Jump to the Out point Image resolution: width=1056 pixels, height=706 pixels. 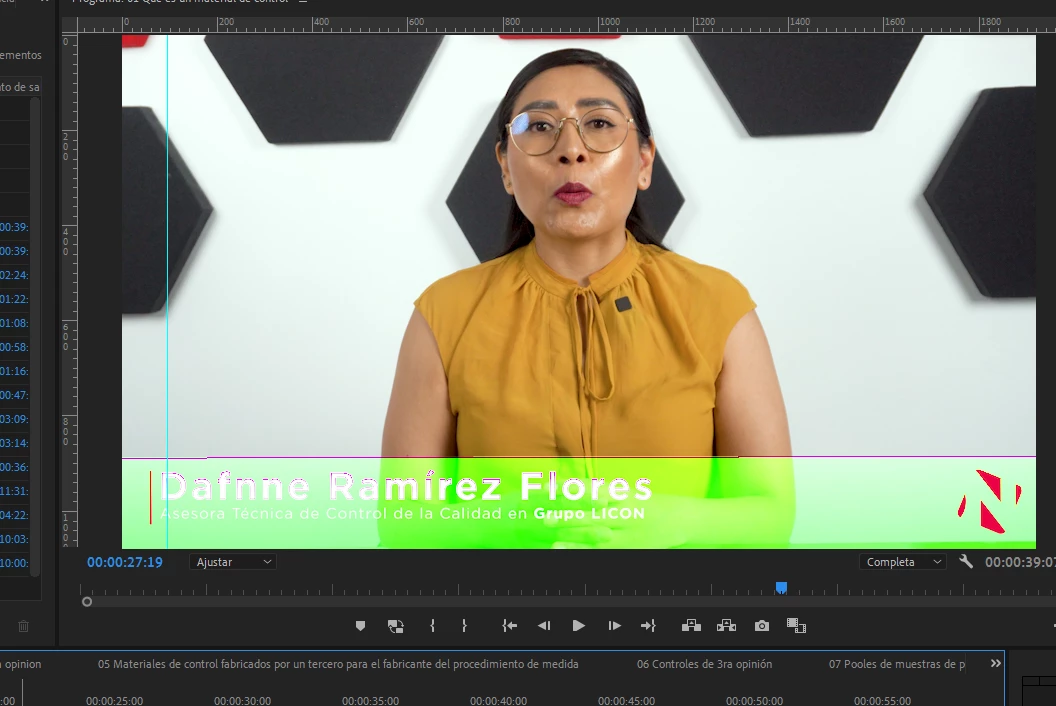coord(649,626)
